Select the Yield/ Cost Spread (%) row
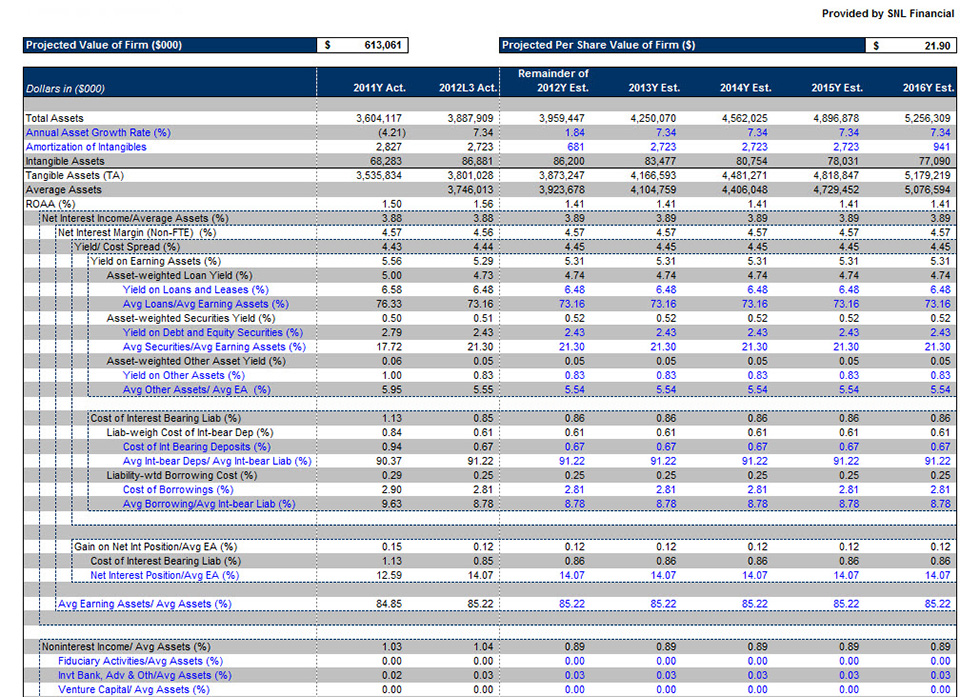The image size is (960, 697). tap(127, 247)
